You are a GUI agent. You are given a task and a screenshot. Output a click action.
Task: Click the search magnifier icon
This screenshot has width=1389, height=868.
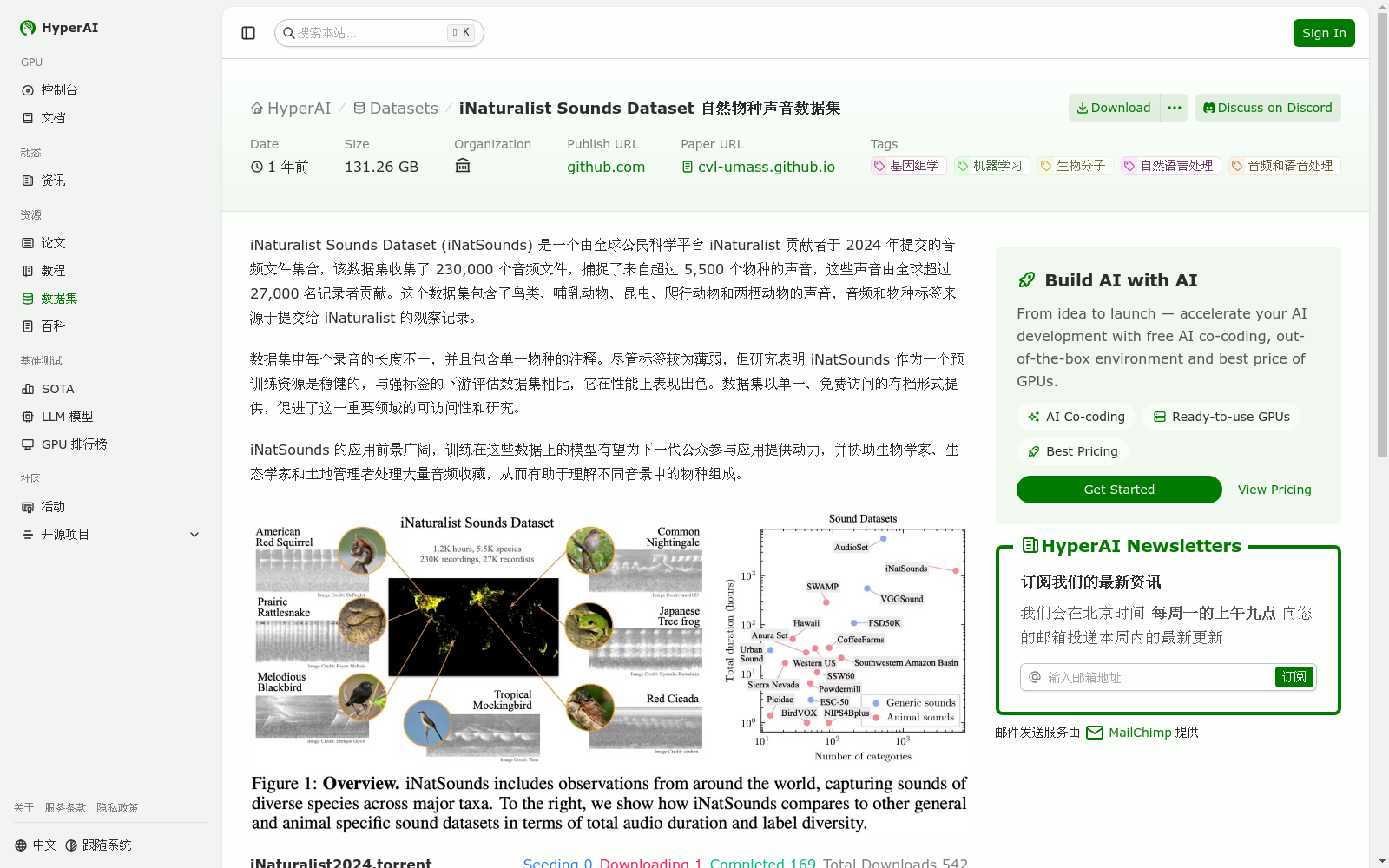[x=289, y=33]
